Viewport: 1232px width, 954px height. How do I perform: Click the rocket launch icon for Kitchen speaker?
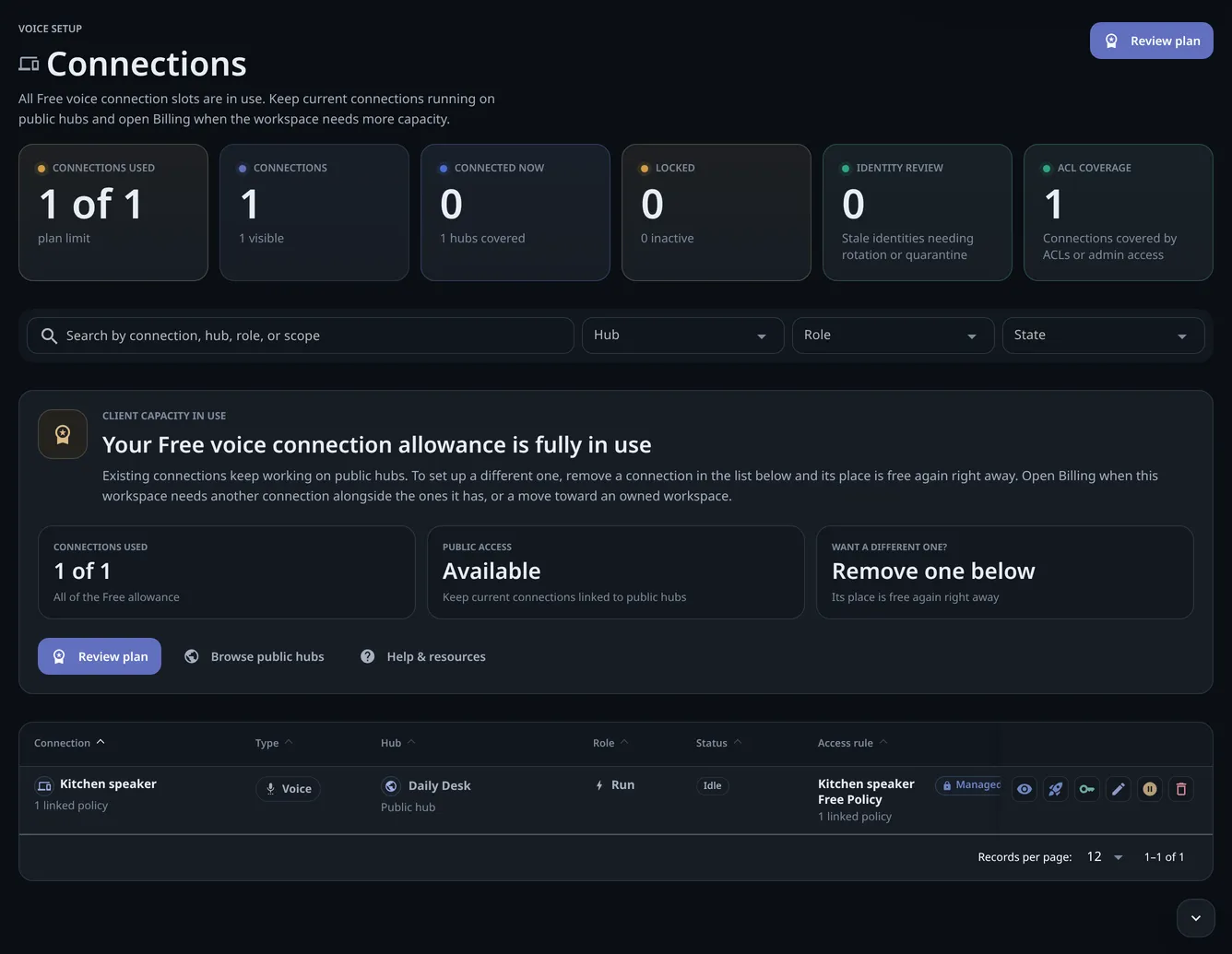1056,789
